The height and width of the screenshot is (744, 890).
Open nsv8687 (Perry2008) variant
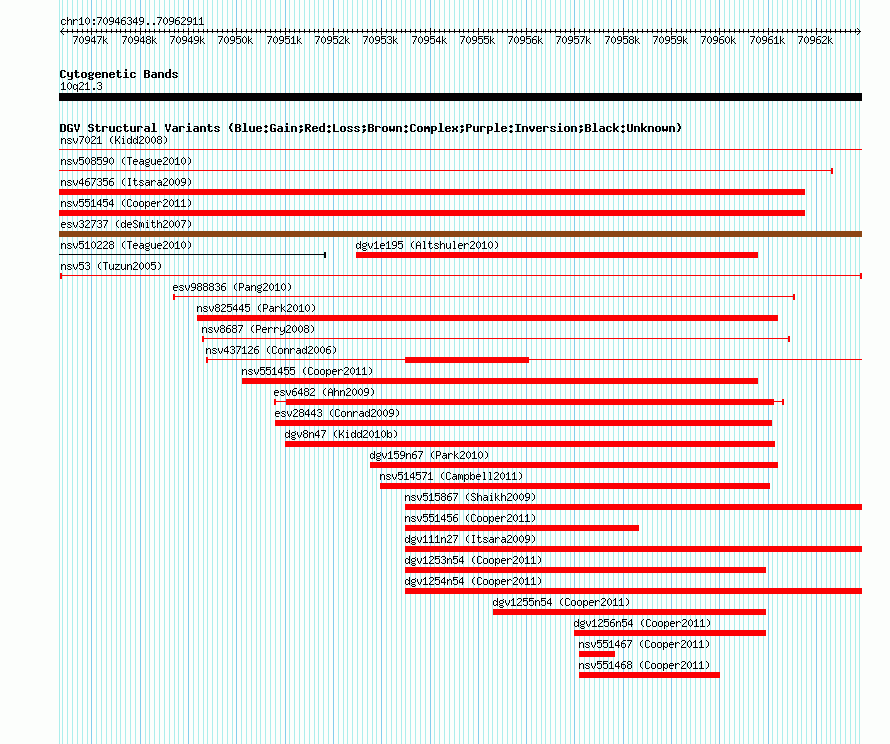[x=258, y=329]
